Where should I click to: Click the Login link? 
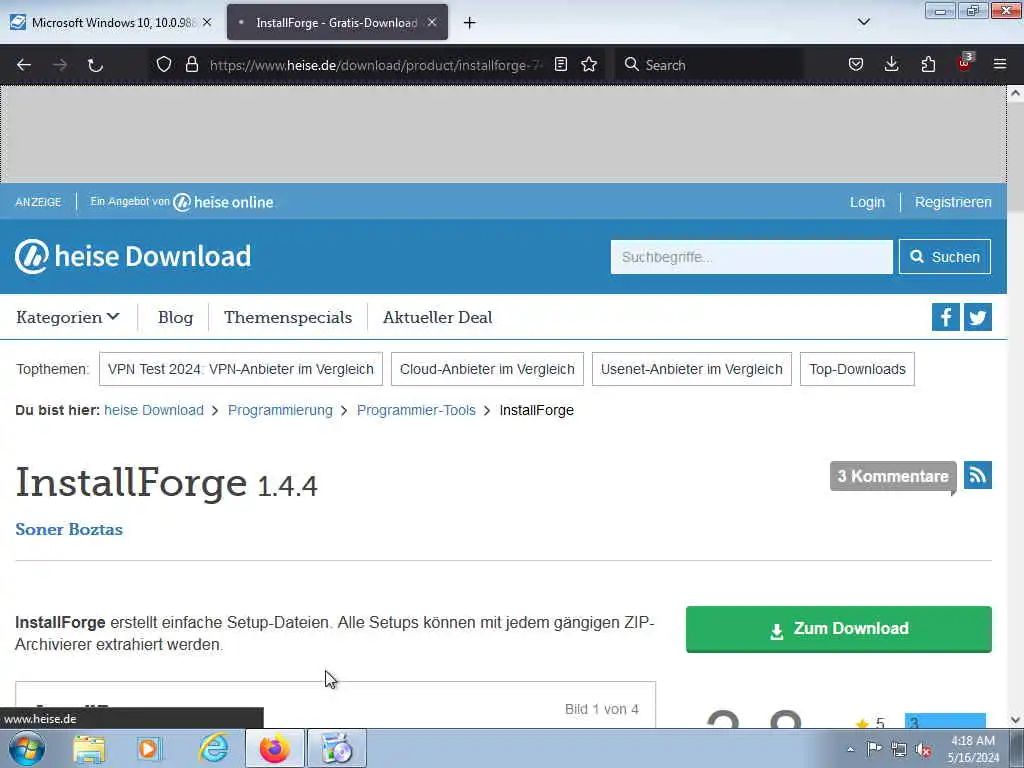[x=867, y=202]
